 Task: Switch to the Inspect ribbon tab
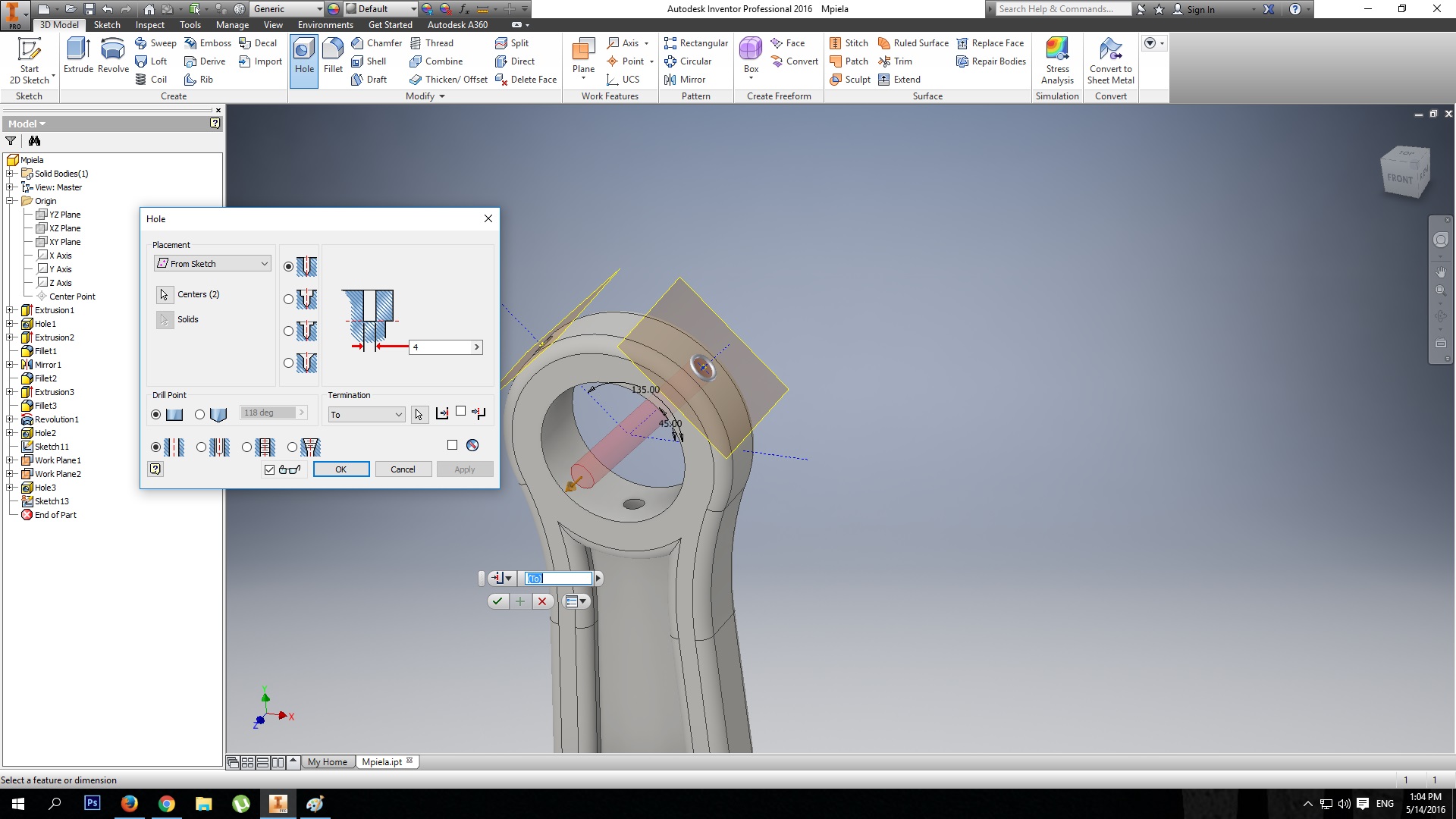coord(149,25)
